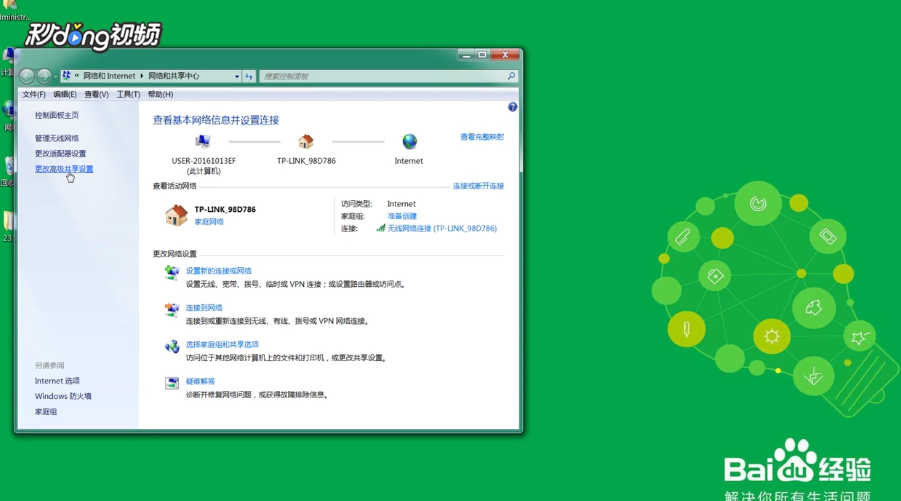Open 无线网络连接 (TP-LINK_98D786) link
The width and height of the screenshot is (901, 501).
click(442, 228)
